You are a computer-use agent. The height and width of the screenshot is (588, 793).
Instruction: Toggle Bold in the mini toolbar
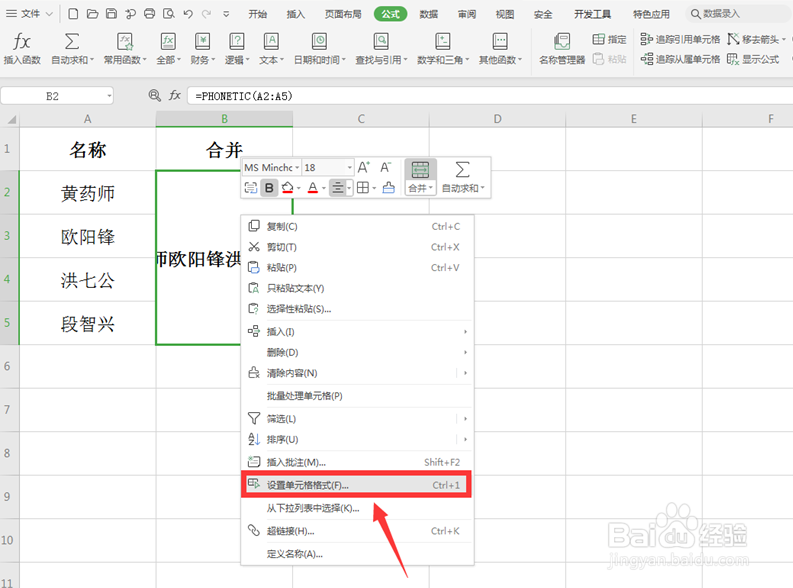pyautogui.click(x=269, y=188)
